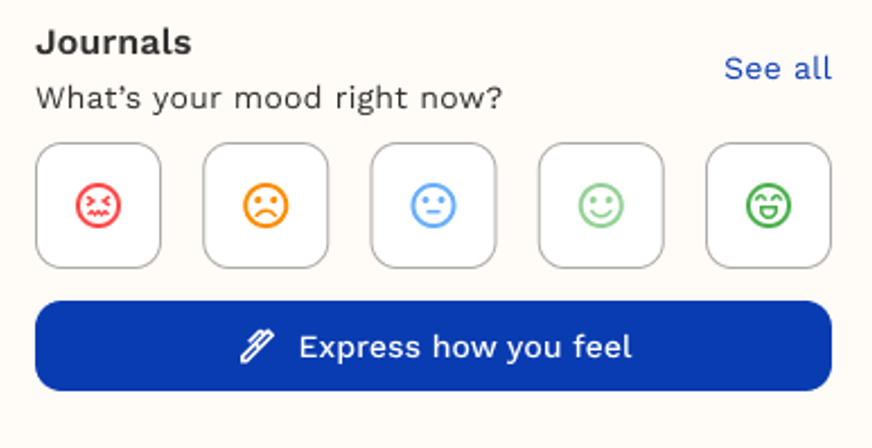Click the "What's your mood right now?" prompt
This screenshot has width=872, height=448.
pos(269,99)
